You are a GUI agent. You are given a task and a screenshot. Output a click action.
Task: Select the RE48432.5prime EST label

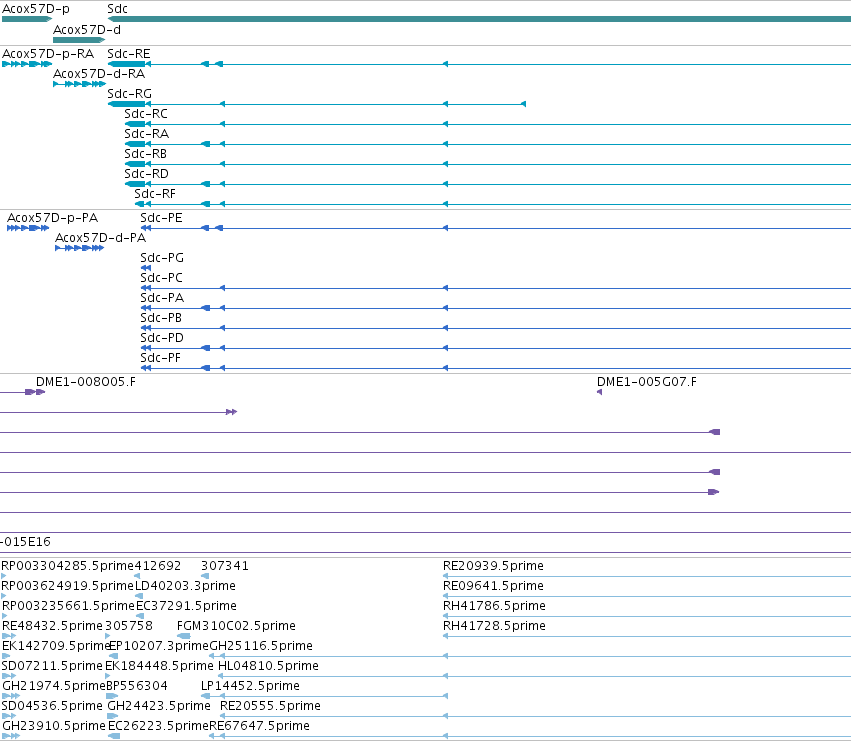pyautogui.click(x=52, y=626)
